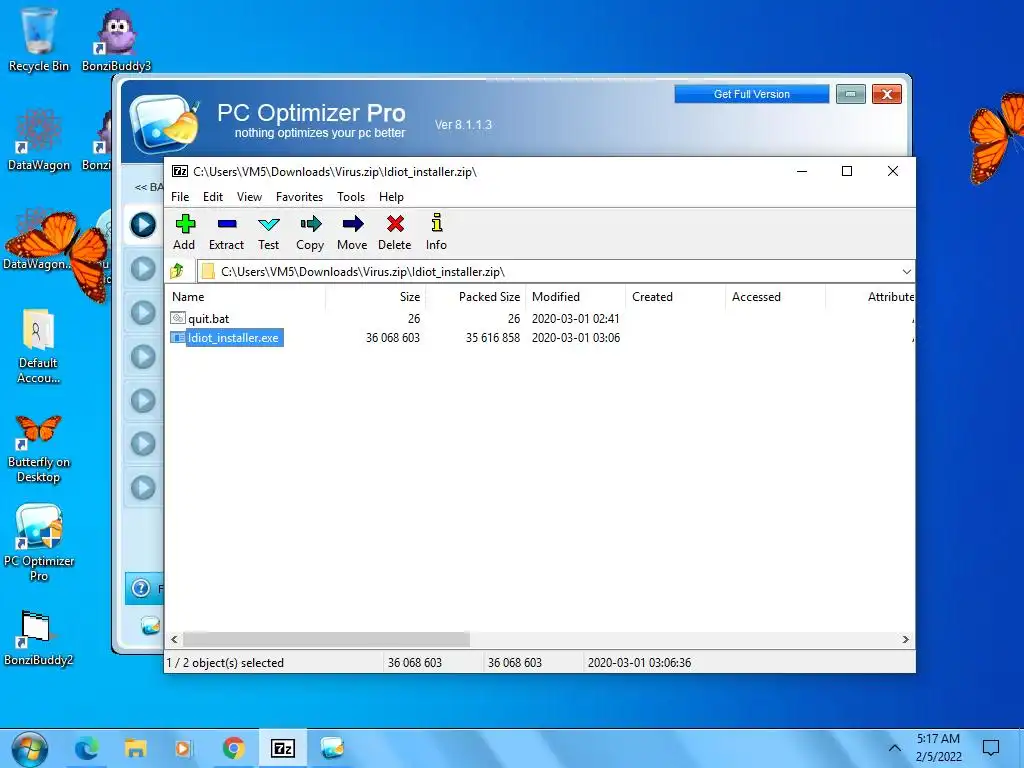The width and height of the screenshot is (1024, 768).
Task: Click the first dark play button in PC Optimizer sidebar
Action: point(143,225)
